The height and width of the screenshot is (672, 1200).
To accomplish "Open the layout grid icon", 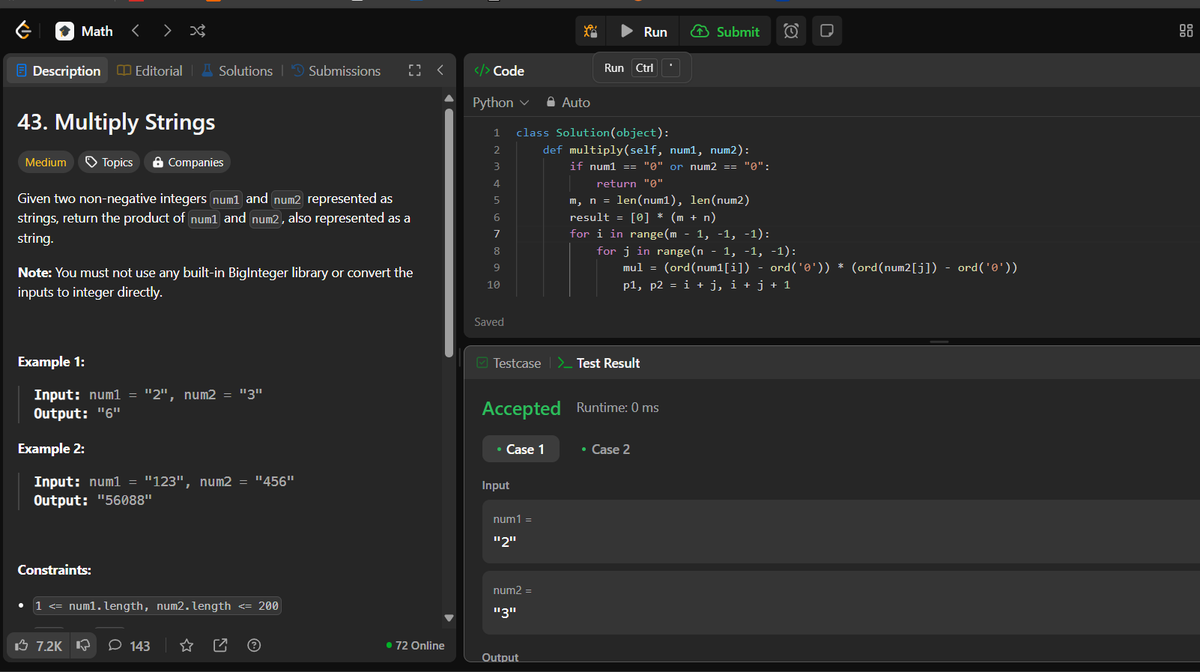I will coord(1186,31).
